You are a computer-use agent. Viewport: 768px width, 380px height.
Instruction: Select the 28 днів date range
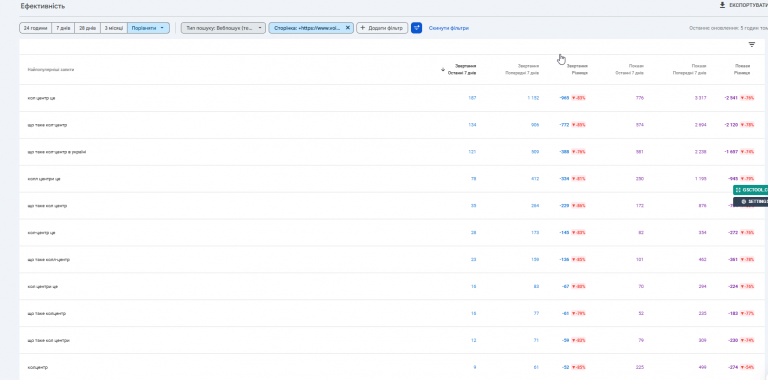pos(88,28)
